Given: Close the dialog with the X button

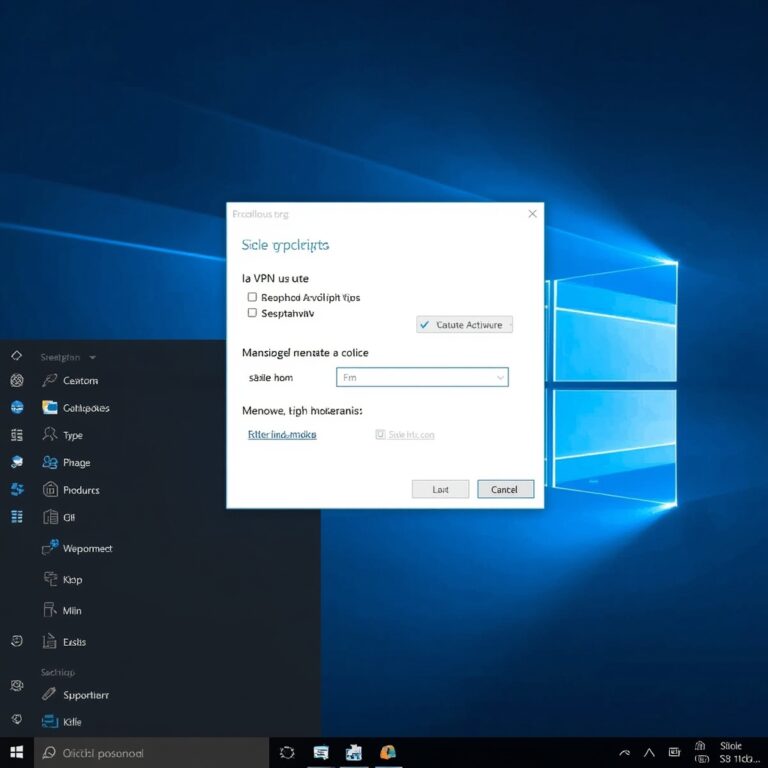Looking at the screenshot, I should tap(532, 214).
